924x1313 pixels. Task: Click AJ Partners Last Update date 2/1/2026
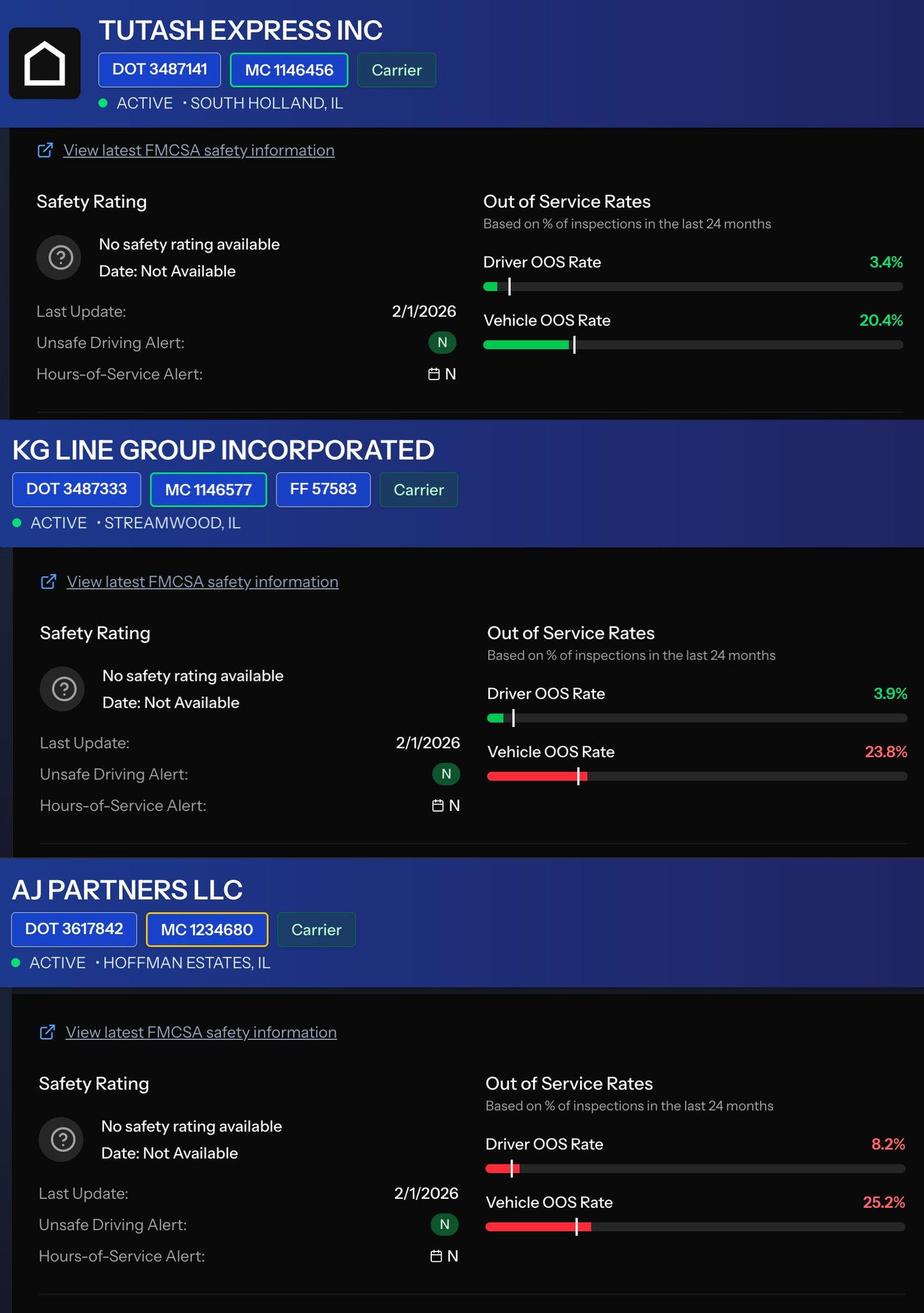pos(426,1194)
